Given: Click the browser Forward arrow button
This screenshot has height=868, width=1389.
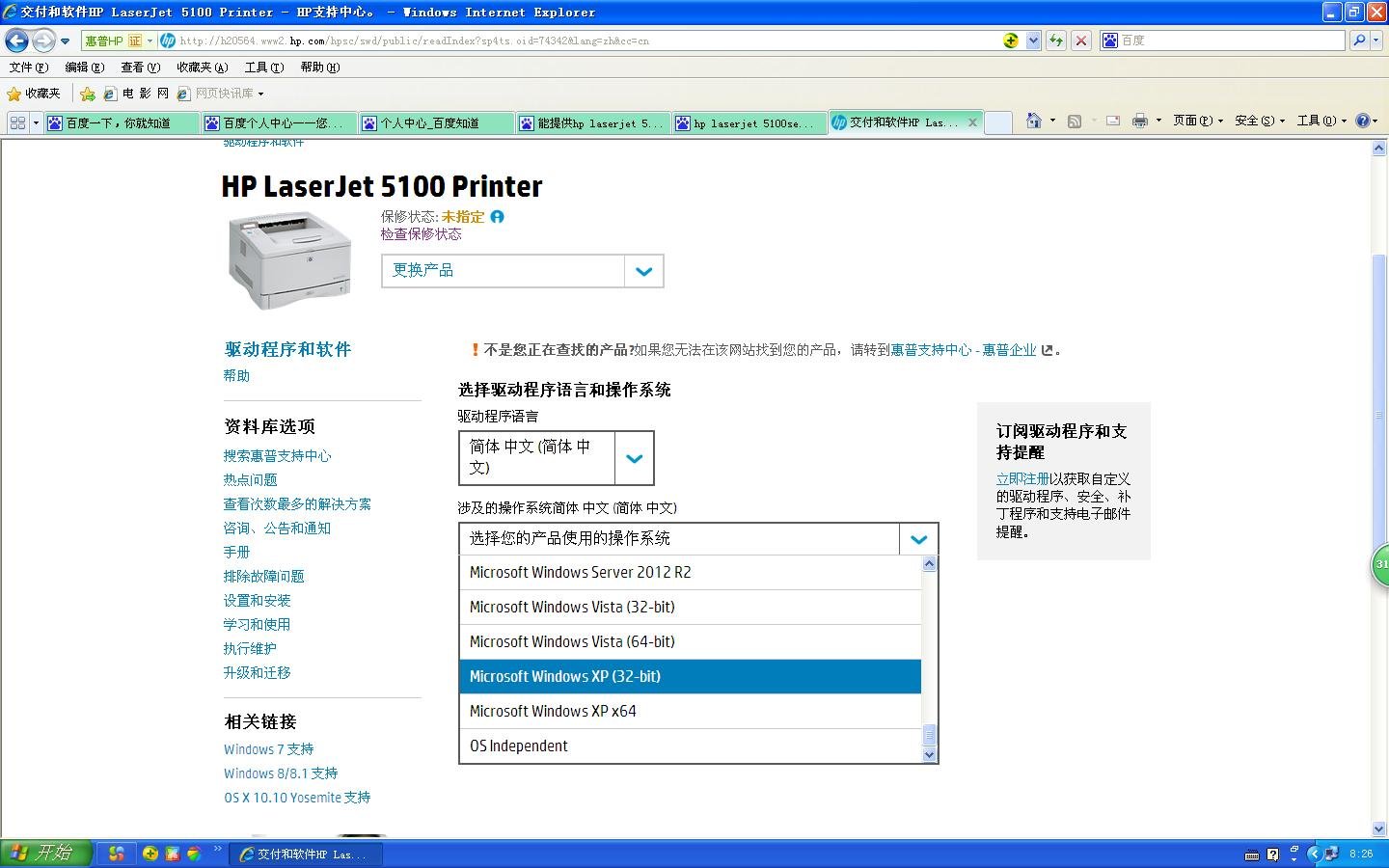Looking at the screenshot, I should [x=43, y=41].
